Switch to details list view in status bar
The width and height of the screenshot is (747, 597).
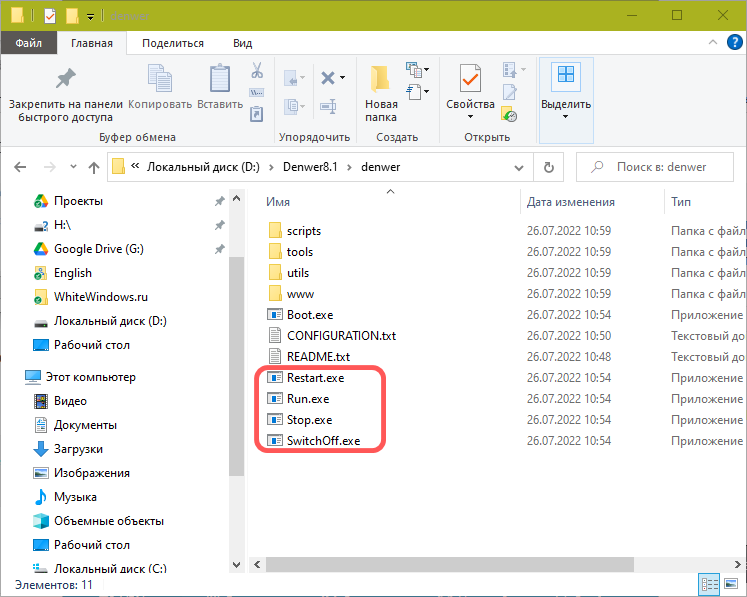tap(709, 584)
